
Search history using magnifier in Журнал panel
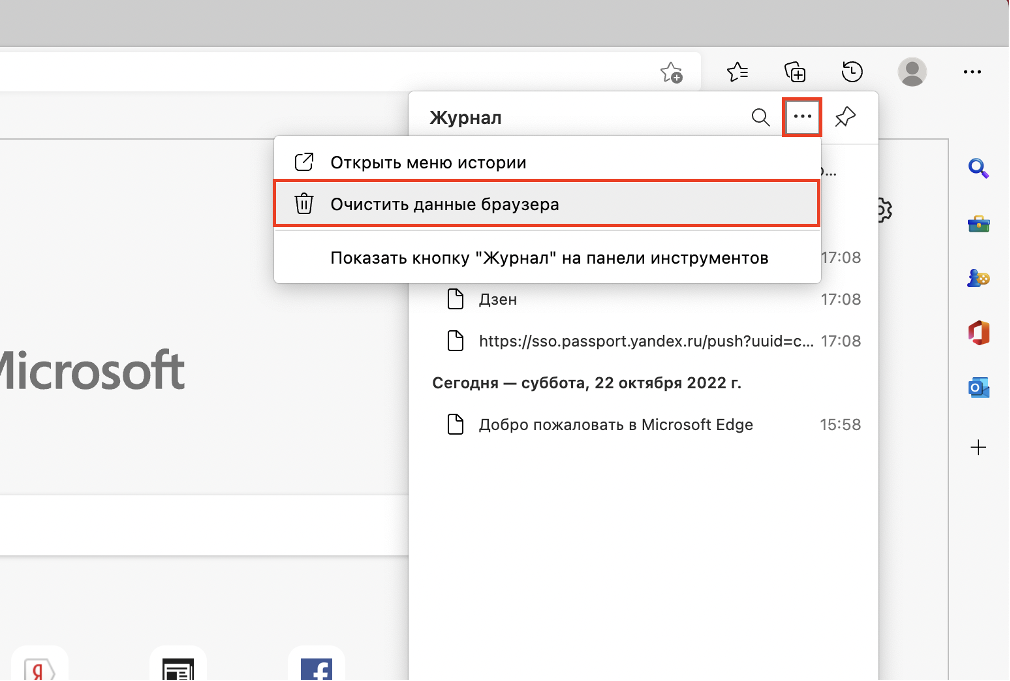760,118
